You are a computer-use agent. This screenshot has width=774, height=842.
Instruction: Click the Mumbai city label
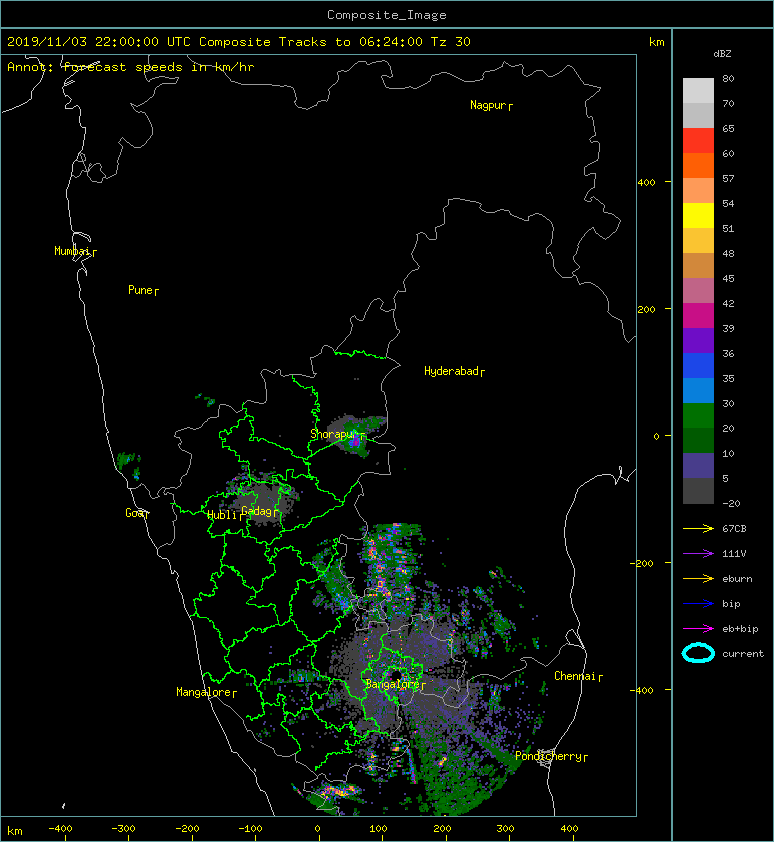(75, 251)
